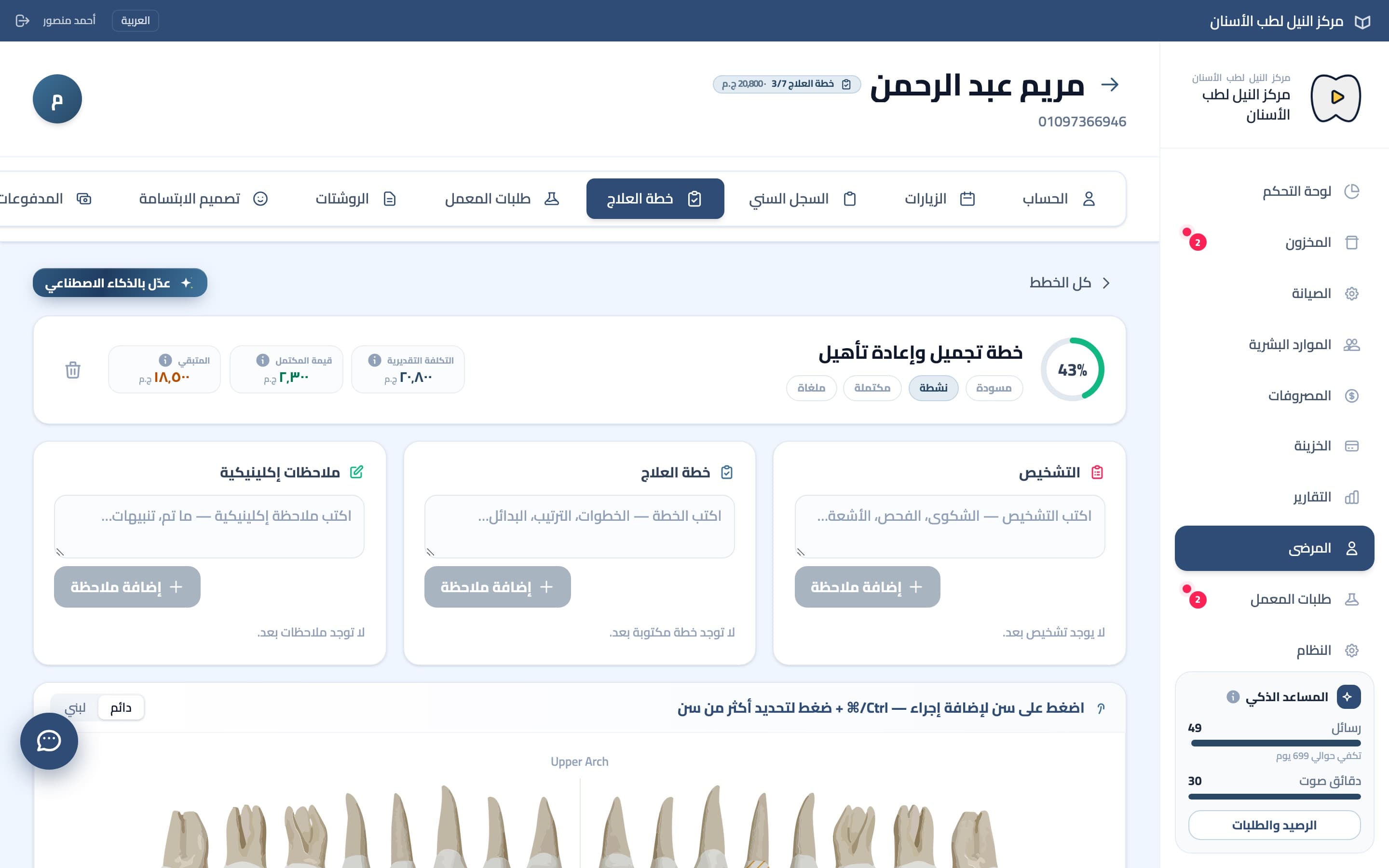
Task: Switch to تصميم الابتسامة tab
Action: pos(204,199)
